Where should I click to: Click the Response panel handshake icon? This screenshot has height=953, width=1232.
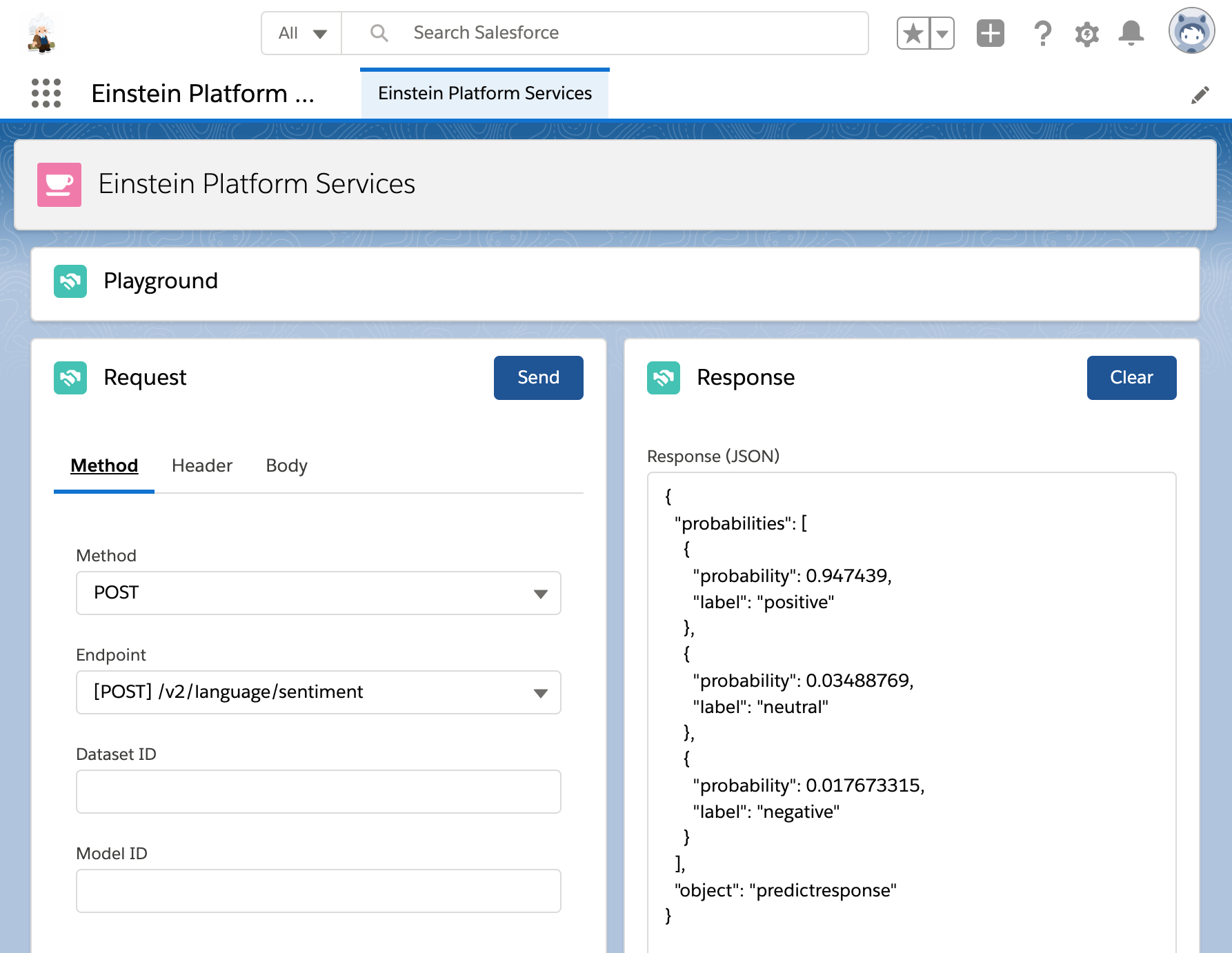[664, 378]
